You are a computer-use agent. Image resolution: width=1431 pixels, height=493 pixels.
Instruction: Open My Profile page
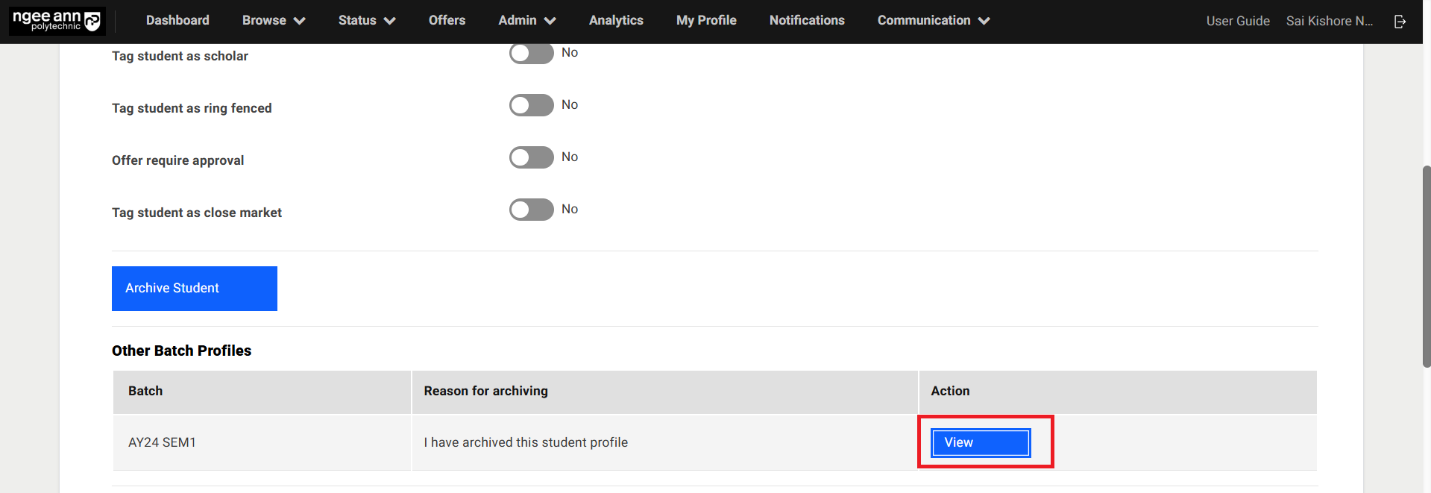pos(706,21)
